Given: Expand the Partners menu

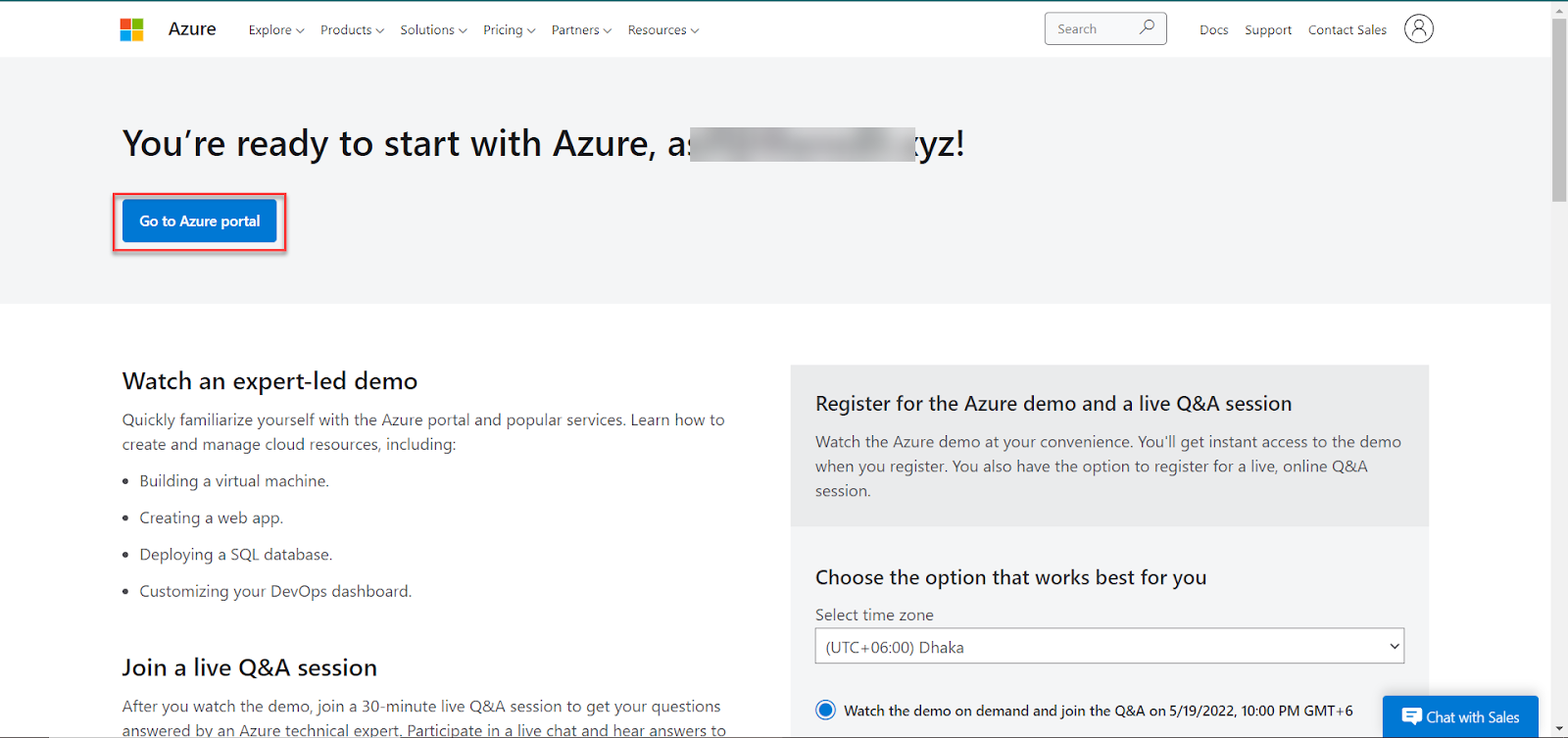Looking at the screenshot, I should click(581, 30).
